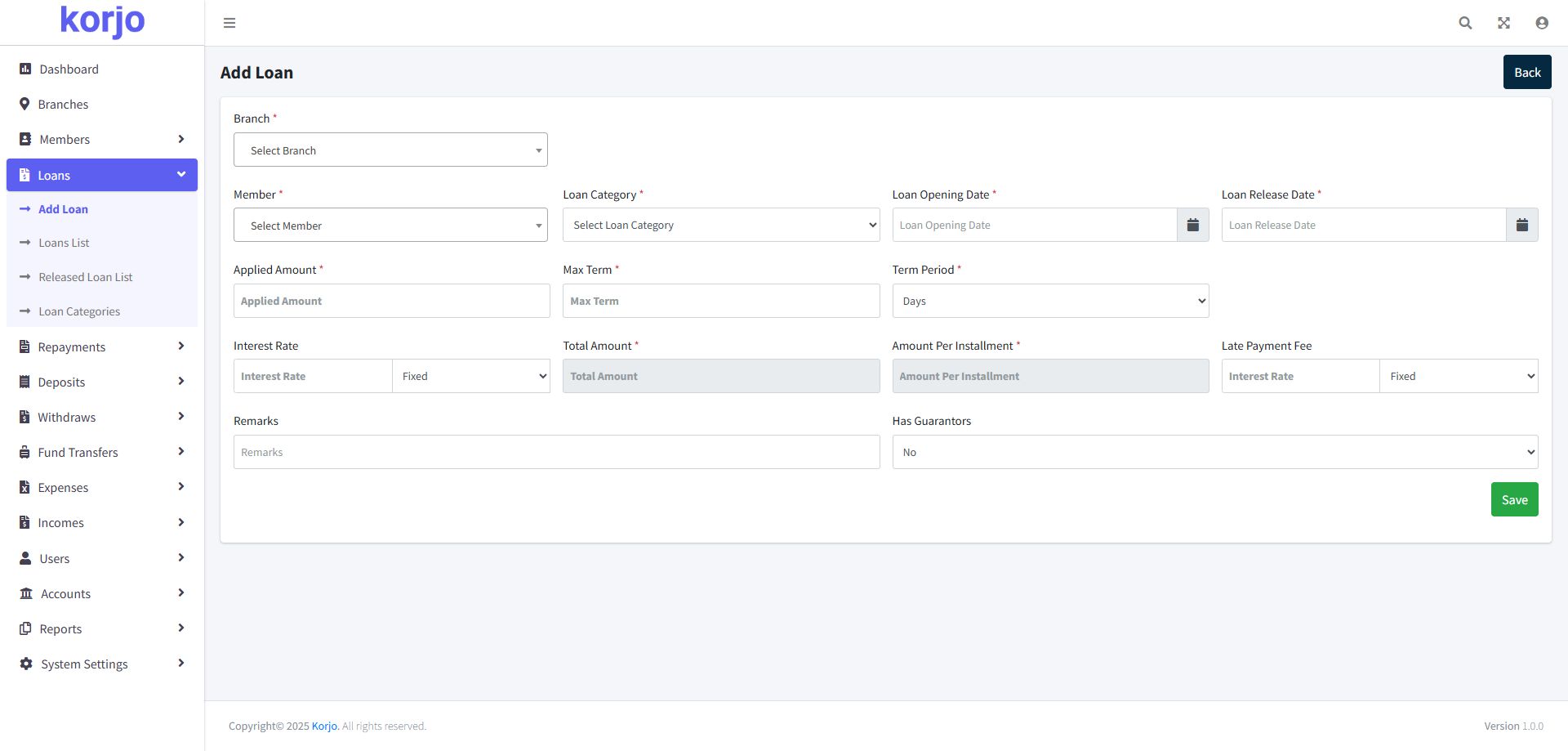Open Loans List in sidebar
Image resolution: width=1568 pixels, height=751 pixels.
click(x=64, y=244)
